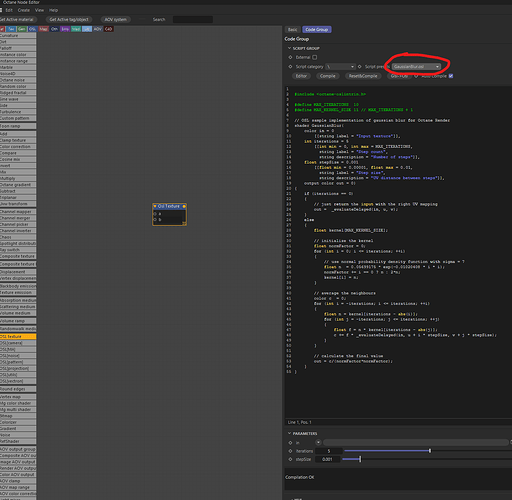This screenshot has width=512, height=500.
Task: Click the Osl Texture node title
Action: [169, 206]
